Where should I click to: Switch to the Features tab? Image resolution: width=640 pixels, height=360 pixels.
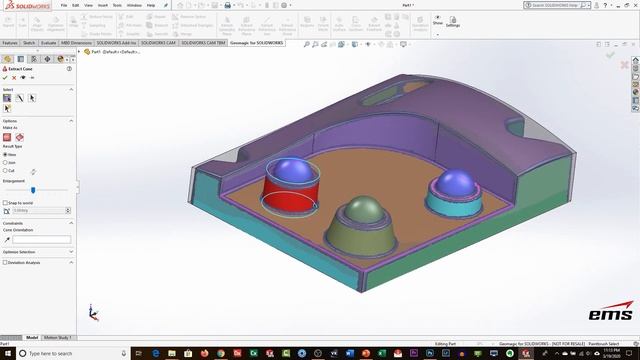(x=10, y=43)
